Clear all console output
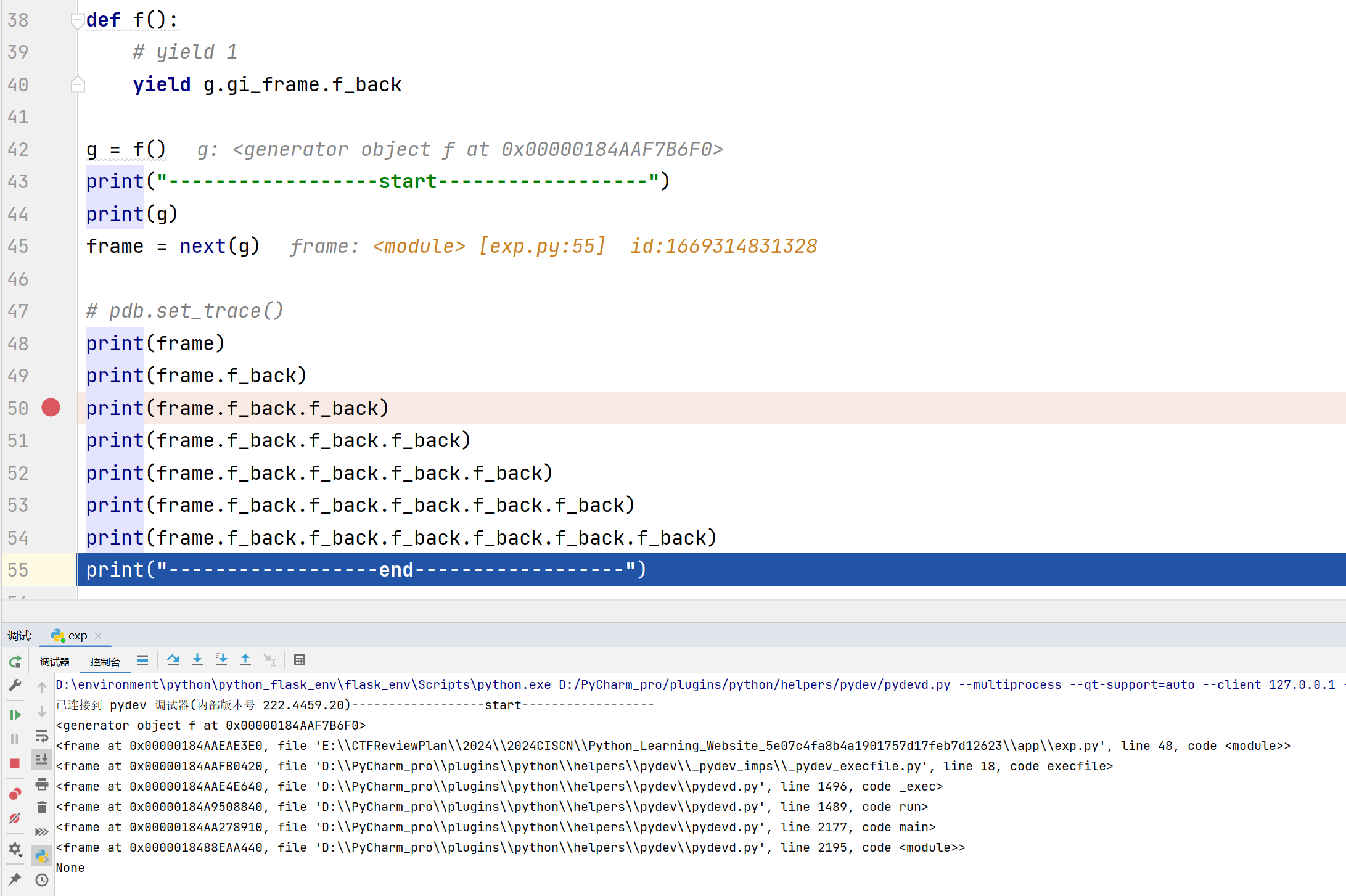 [42, 808]
